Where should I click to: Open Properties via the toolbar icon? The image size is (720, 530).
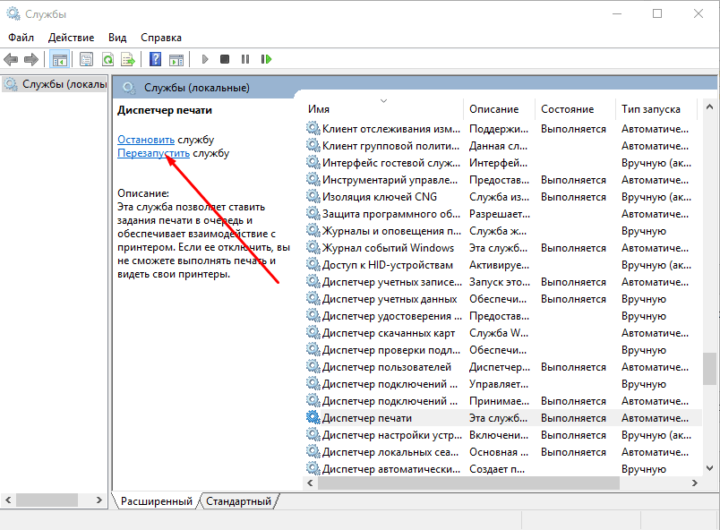86,60
